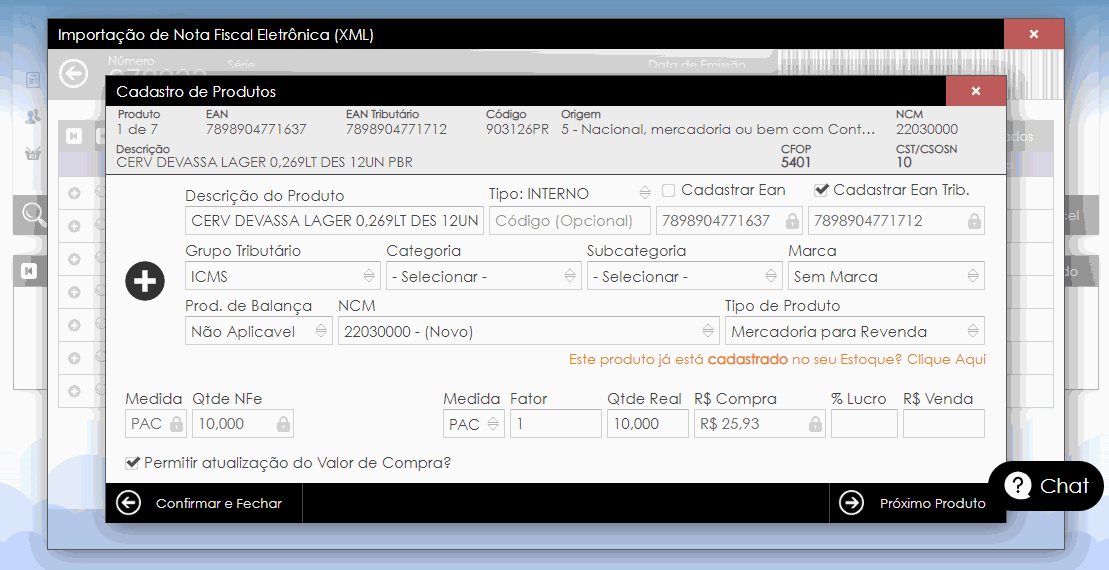
Task: Open the Subcategoria dropdown
Action: 685,276
